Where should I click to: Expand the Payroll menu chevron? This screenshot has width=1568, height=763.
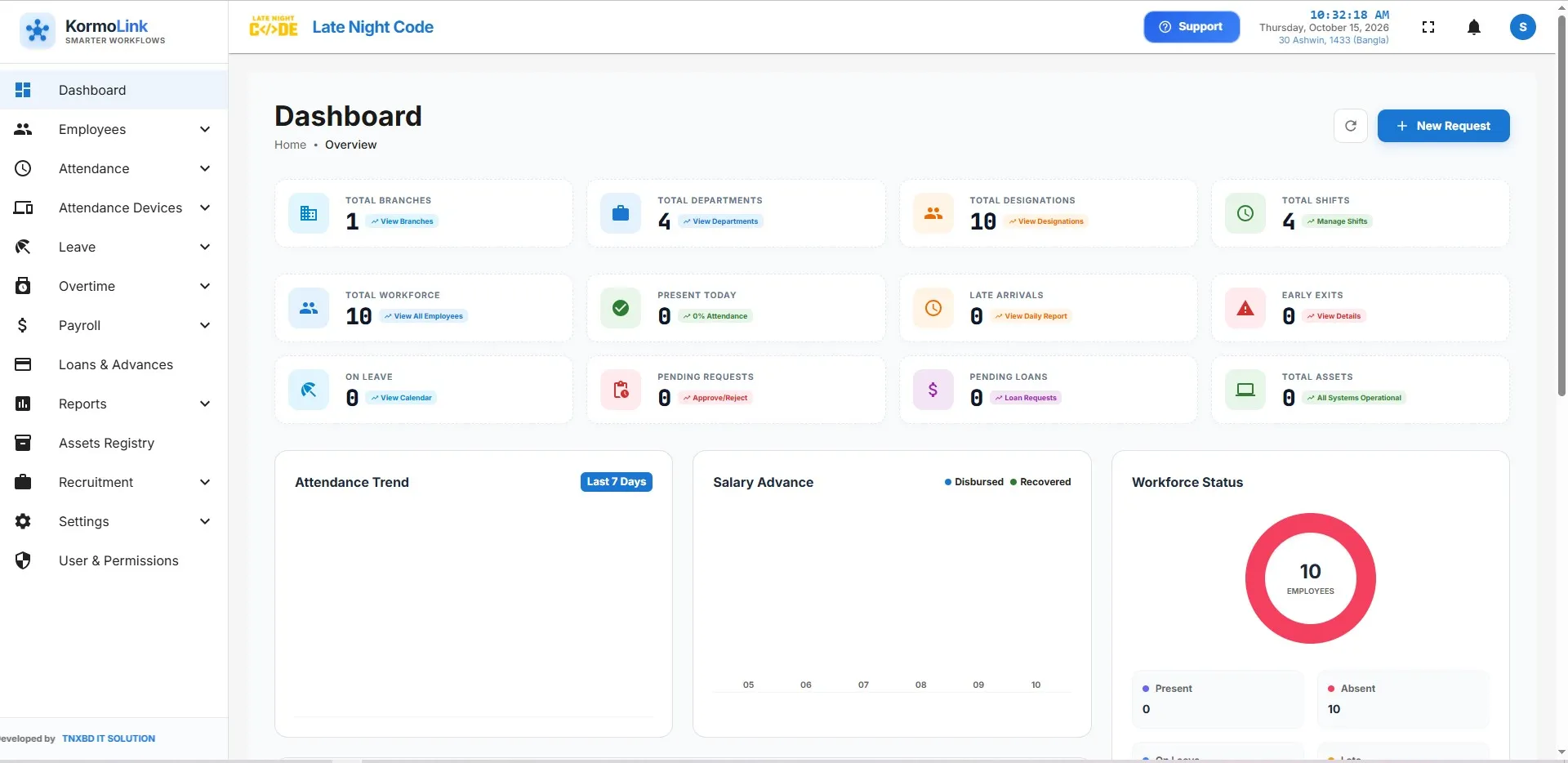(205, 325)
